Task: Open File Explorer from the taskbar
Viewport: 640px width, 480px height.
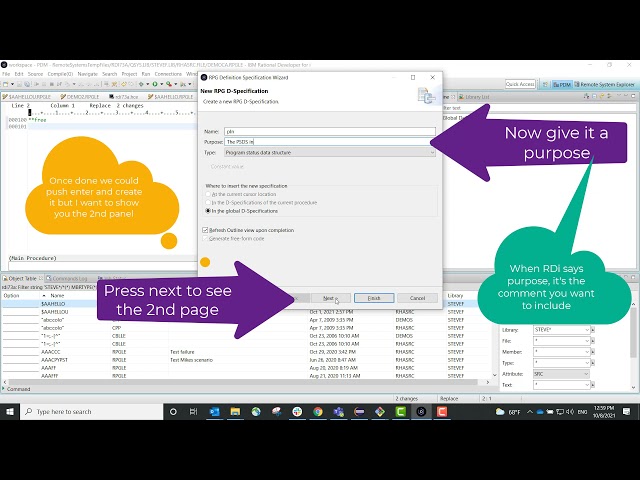Action: pyautogui.click(x=235, y=412)
